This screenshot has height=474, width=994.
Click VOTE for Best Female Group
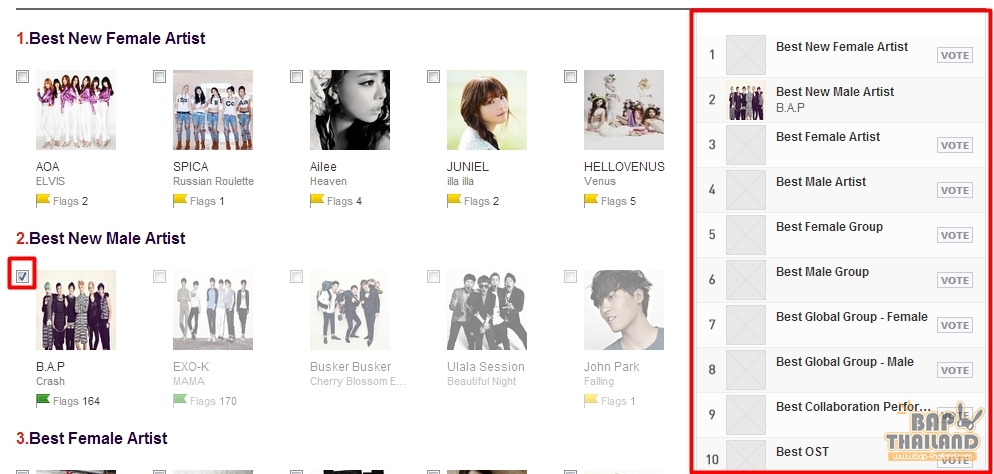pos(955,235)
